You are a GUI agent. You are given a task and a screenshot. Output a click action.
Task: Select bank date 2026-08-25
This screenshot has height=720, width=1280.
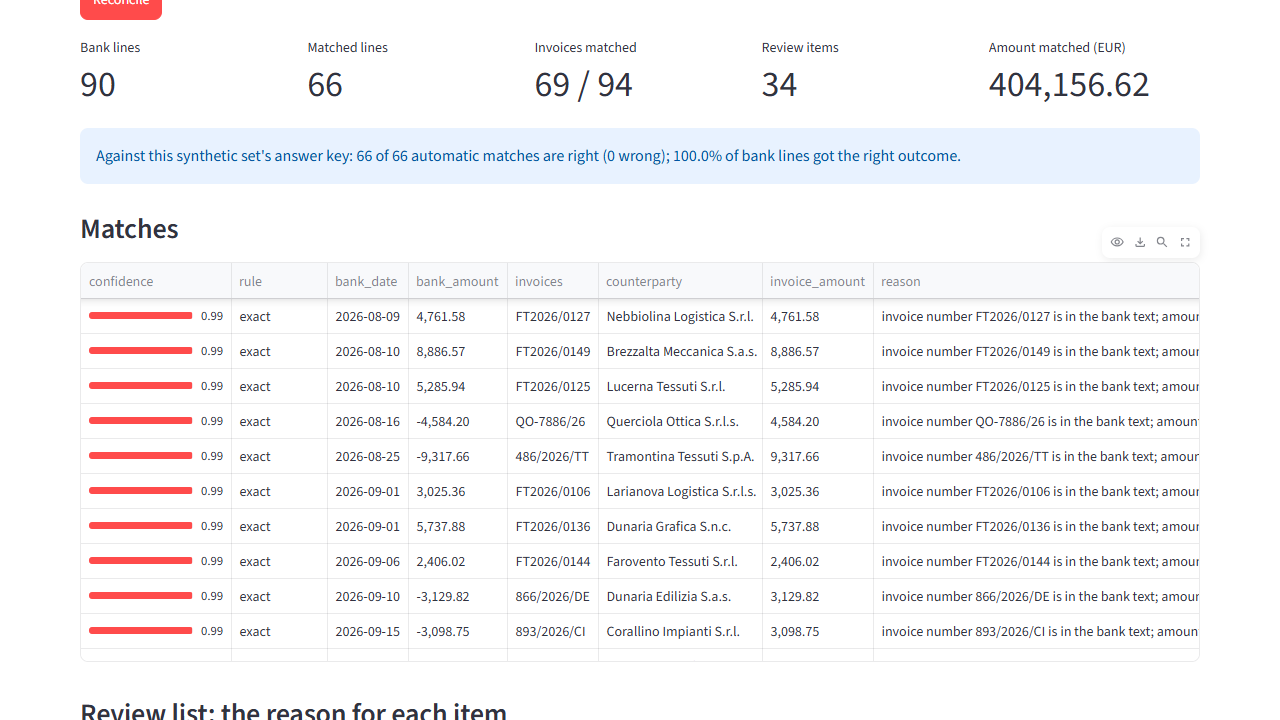pos(367,456)
